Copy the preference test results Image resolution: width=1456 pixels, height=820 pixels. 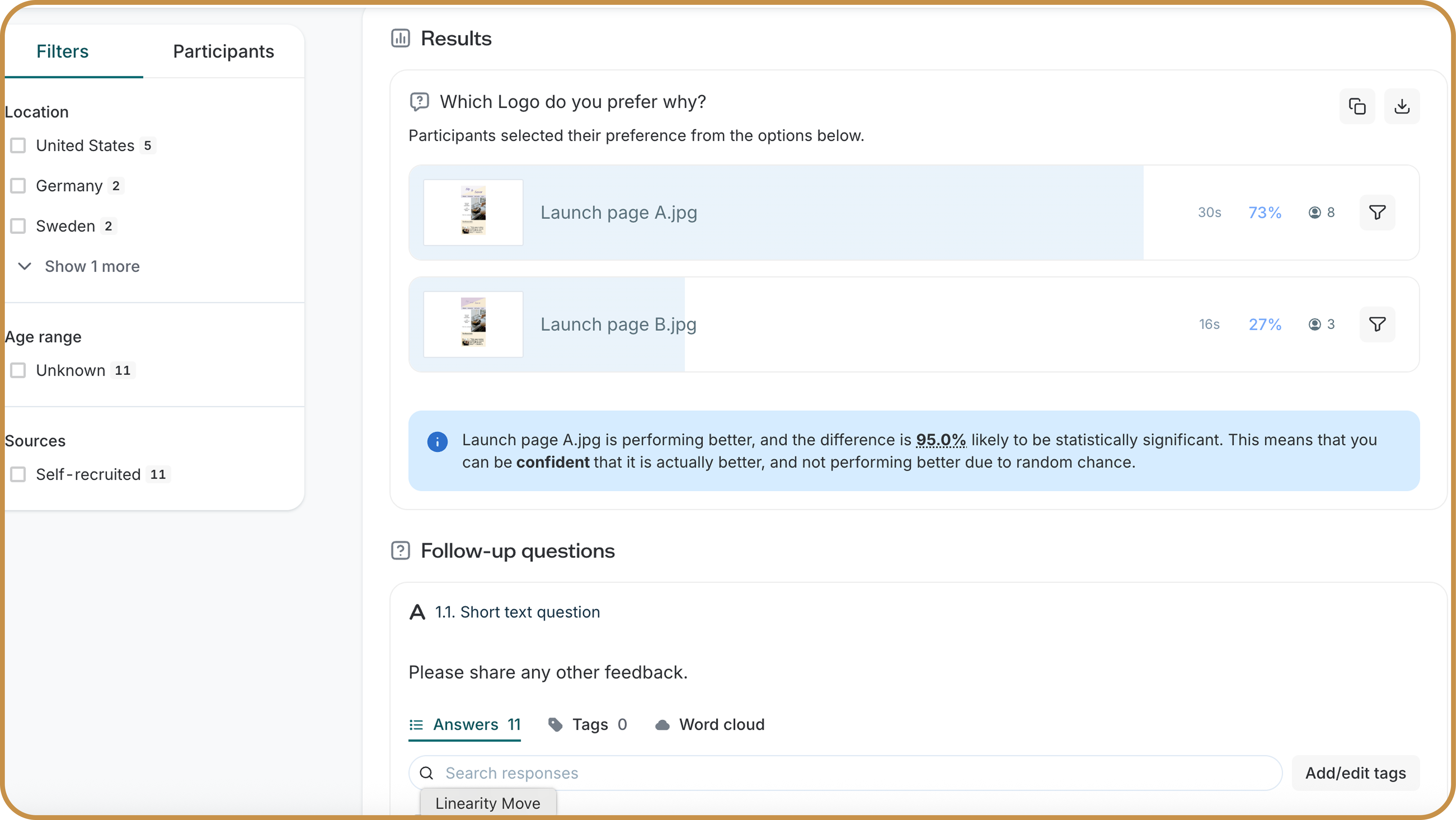(x=1357, y=106)
